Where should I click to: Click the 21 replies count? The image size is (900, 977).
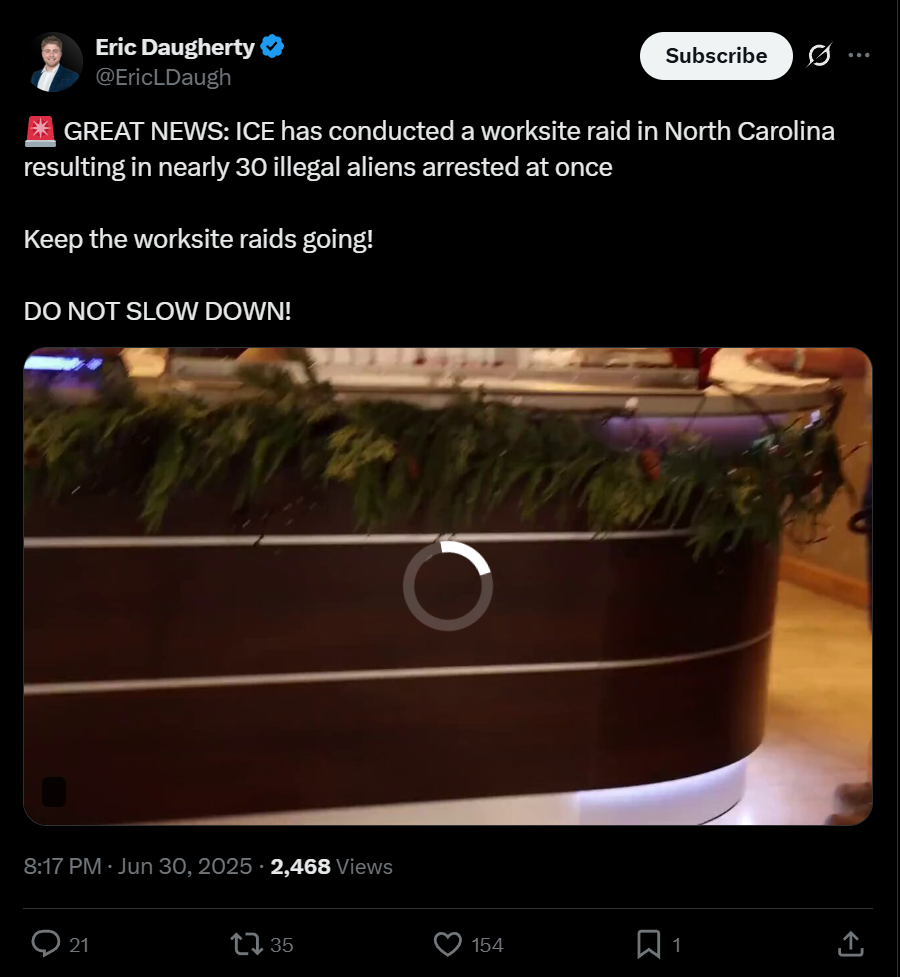tap(79, 945)
